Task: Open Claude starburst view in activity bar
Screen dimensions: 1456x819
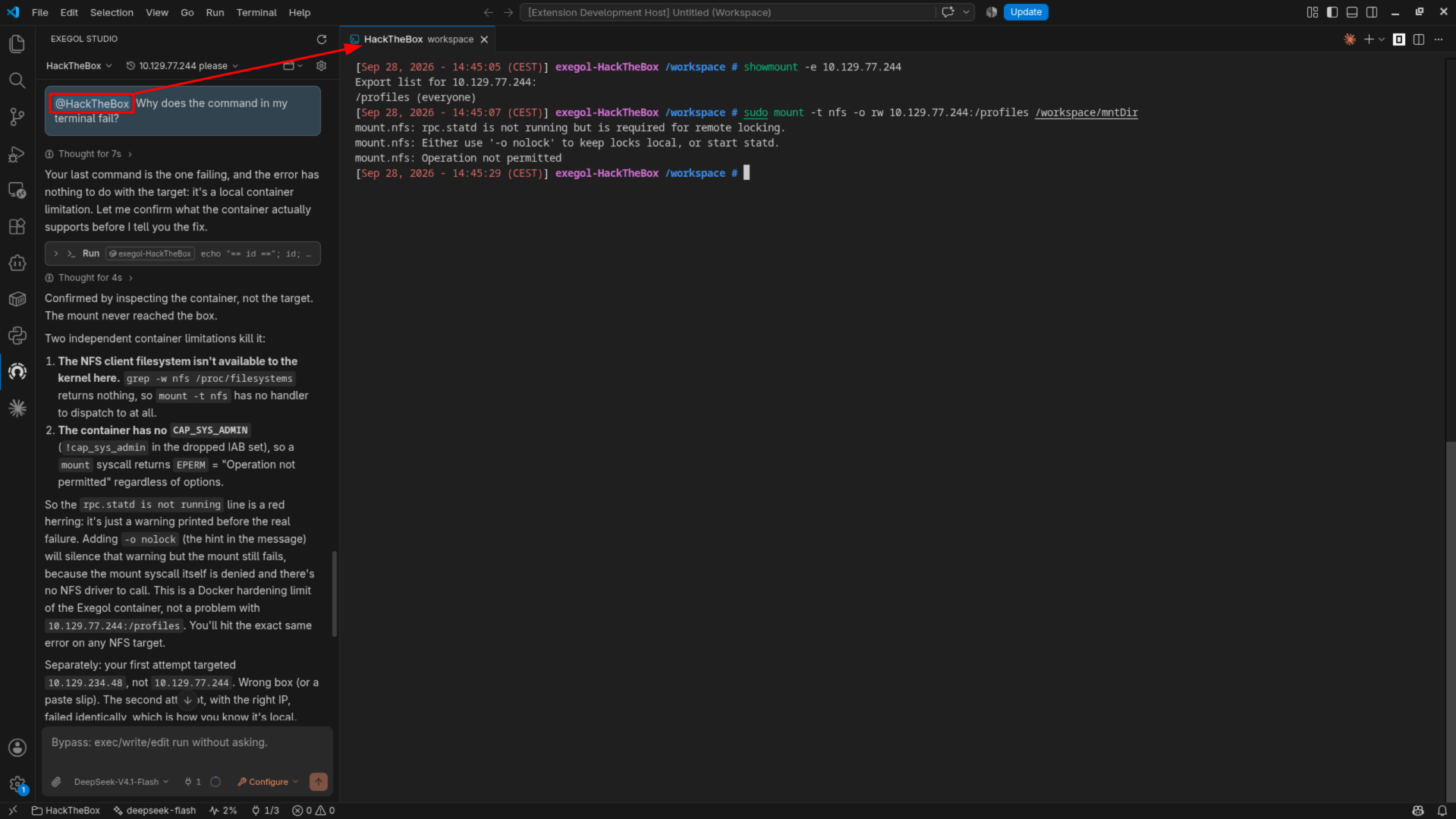Action: pyautogui.click(x=17, y=408)
